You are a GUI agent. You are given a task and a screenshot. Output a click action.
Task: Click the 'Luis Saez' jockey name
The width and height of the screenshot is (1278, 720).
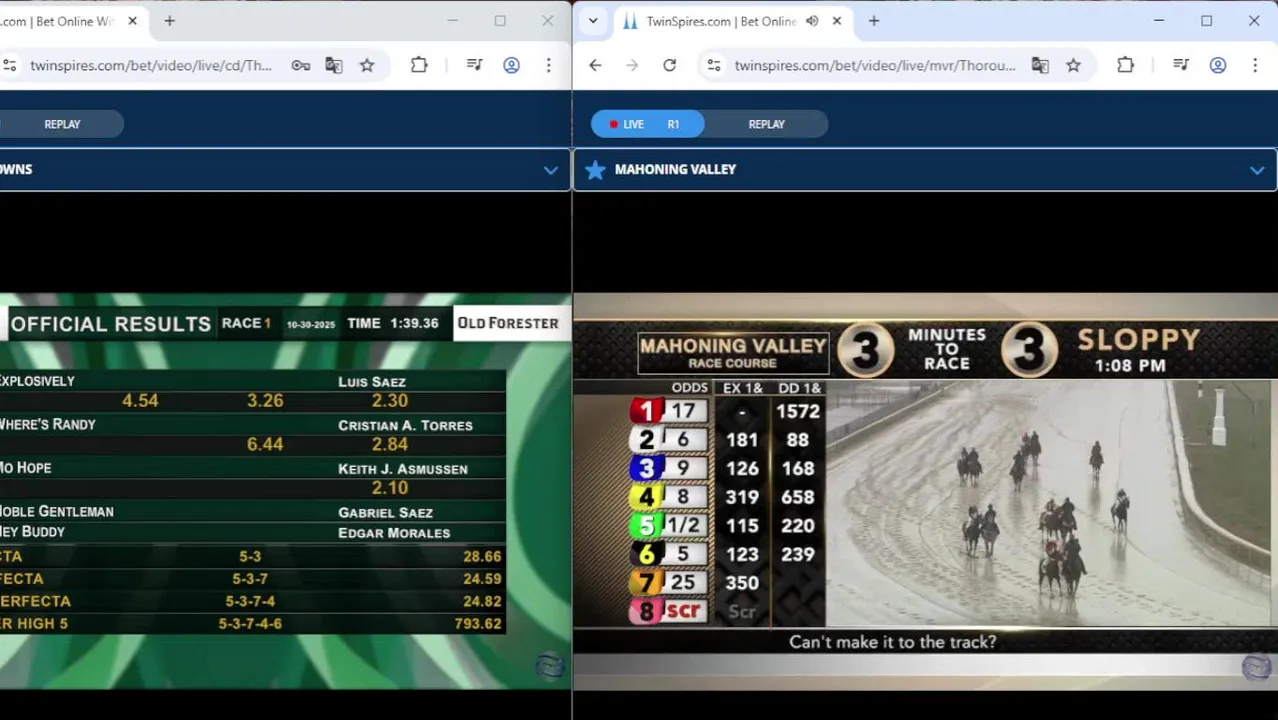pyautogui.click(x=372, y=382)
